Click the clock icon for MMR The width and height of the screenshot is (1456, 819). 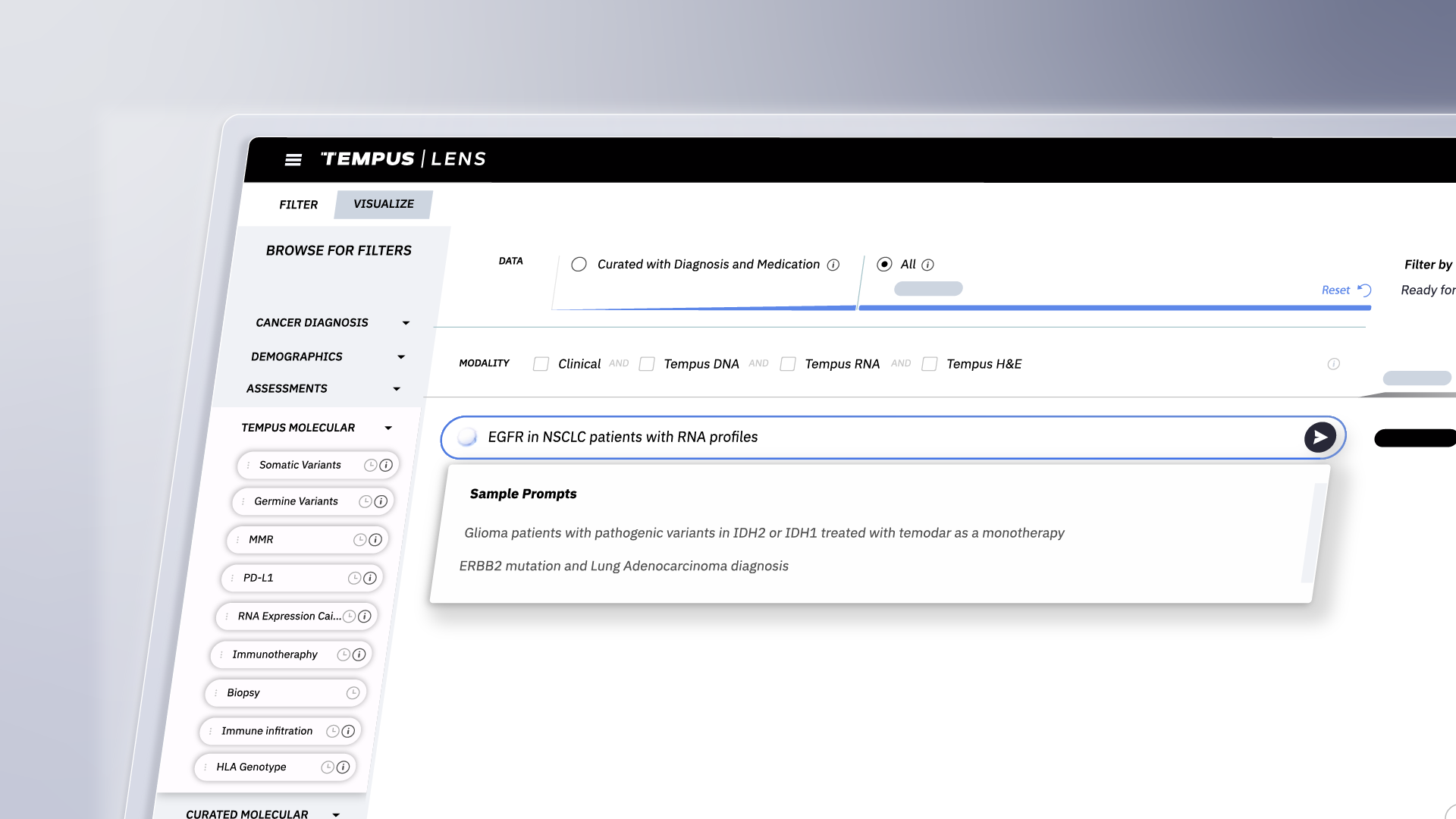point(359,540)
